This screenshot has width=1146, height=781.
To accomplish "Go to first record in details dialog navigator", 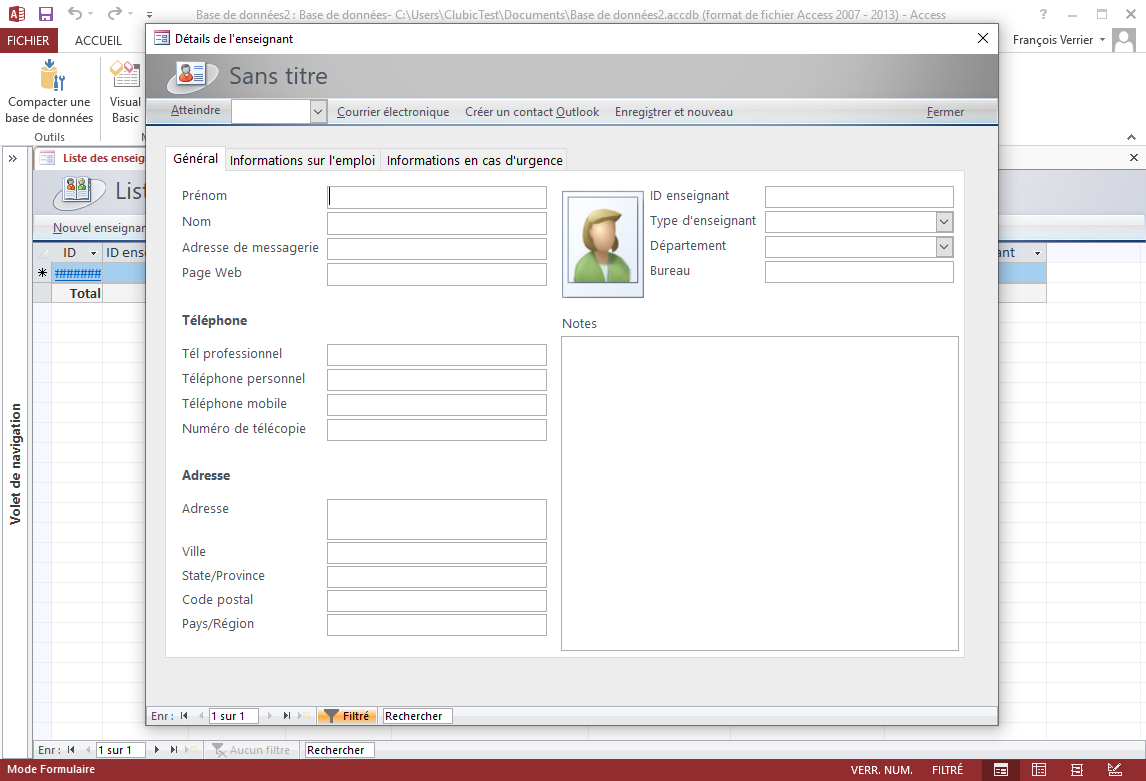I will [184, 716].
